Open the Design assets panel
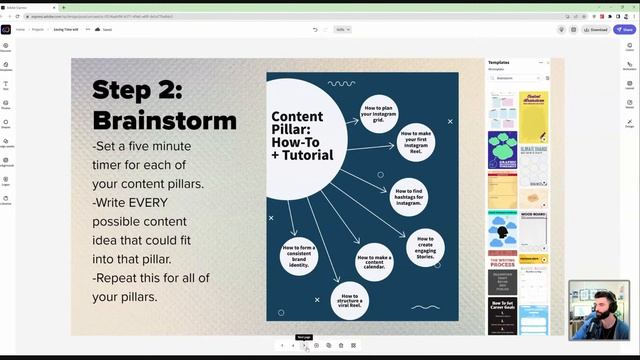Screen dimensions: 640x360 click(x=6, y=143)
